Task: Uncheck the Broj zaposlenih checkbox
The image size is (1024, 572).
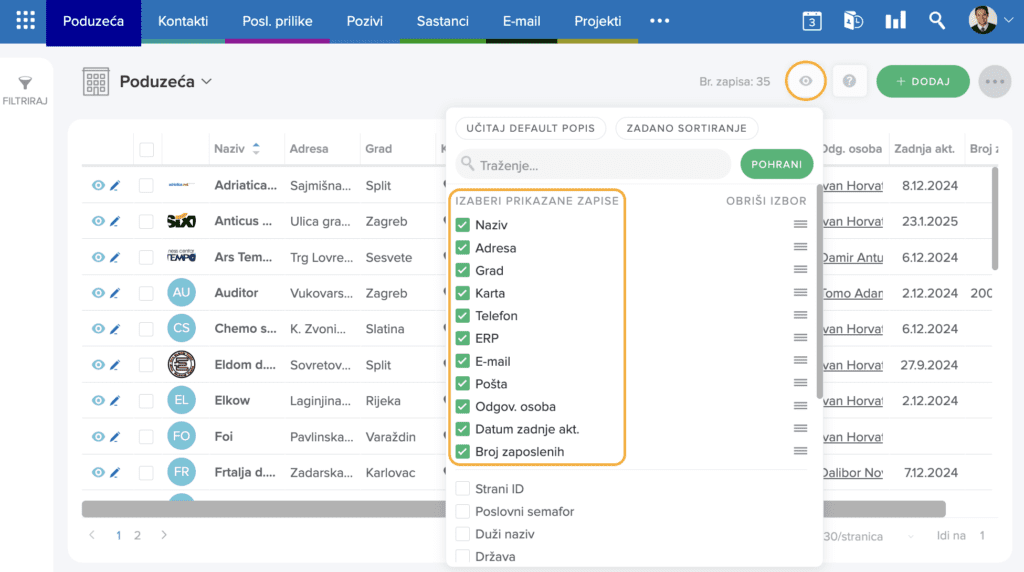Action: 463,452
